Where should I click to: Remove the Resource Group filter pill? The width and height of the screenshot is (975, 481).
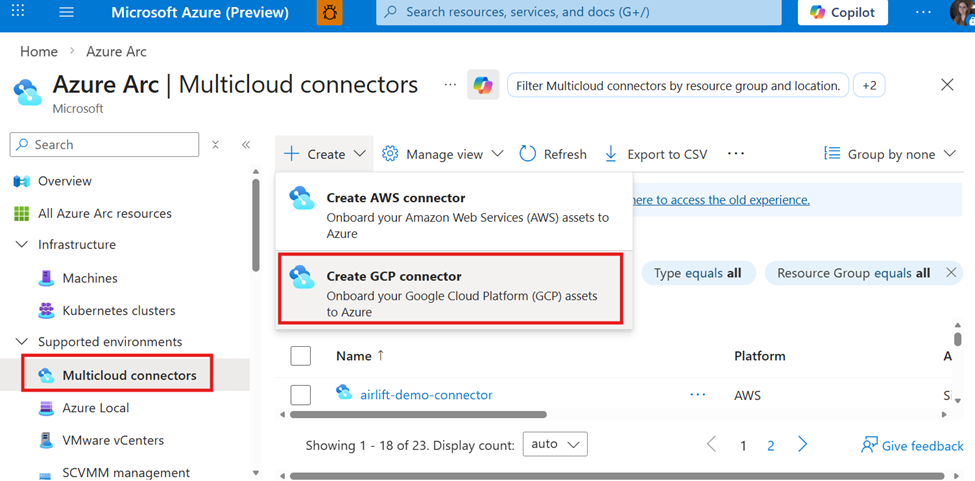pos(951,273)
